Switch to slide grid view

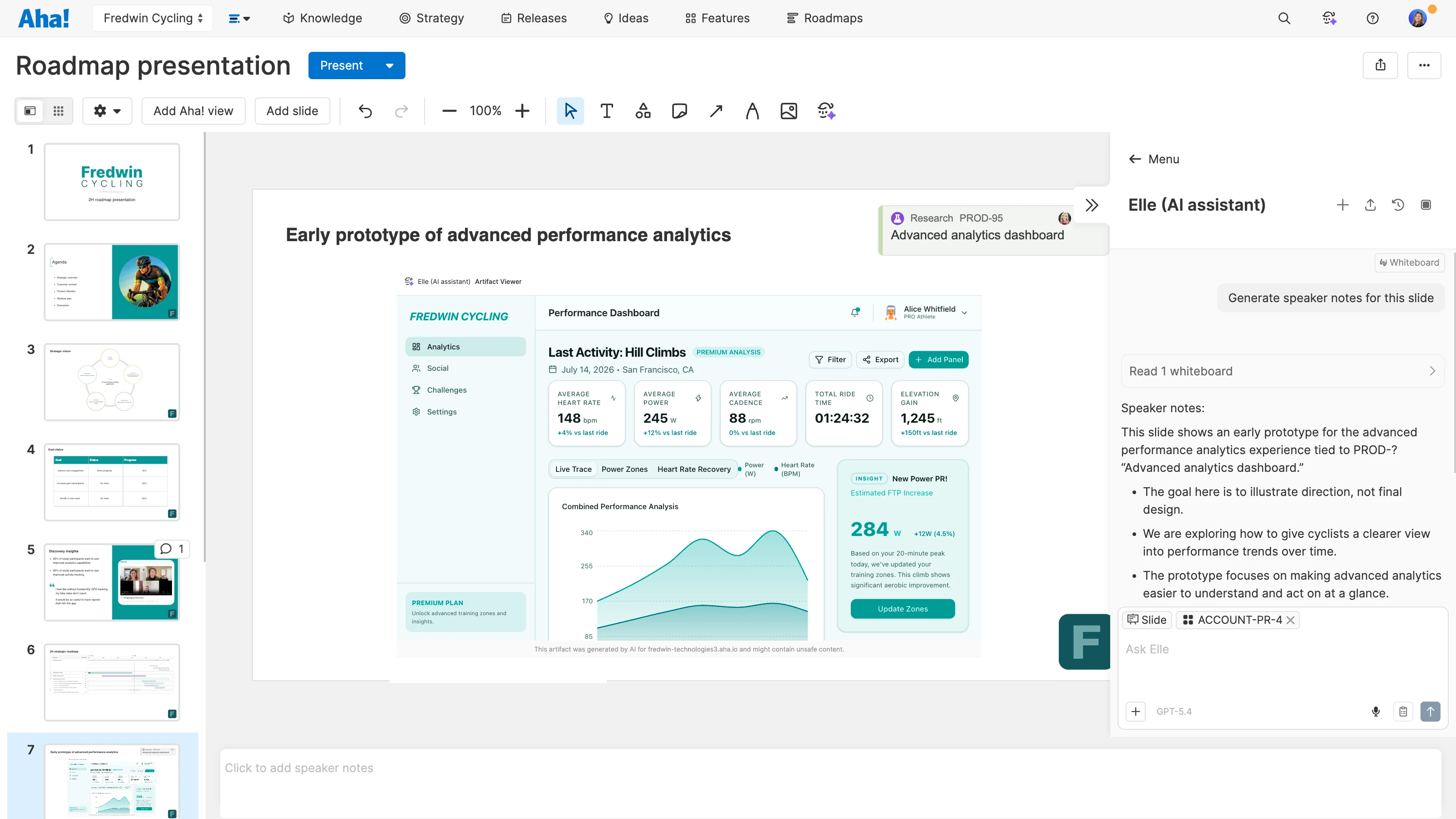click(x=58, y=111)
